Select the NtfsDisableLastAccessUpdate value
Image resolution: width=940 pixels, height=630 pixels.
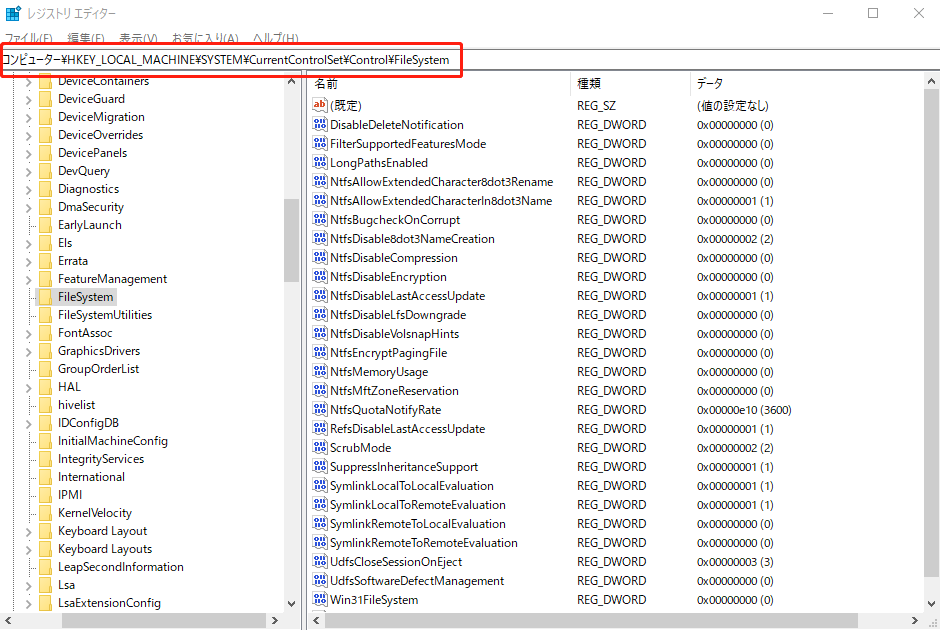pyautogui.click(x=407, y=296)
